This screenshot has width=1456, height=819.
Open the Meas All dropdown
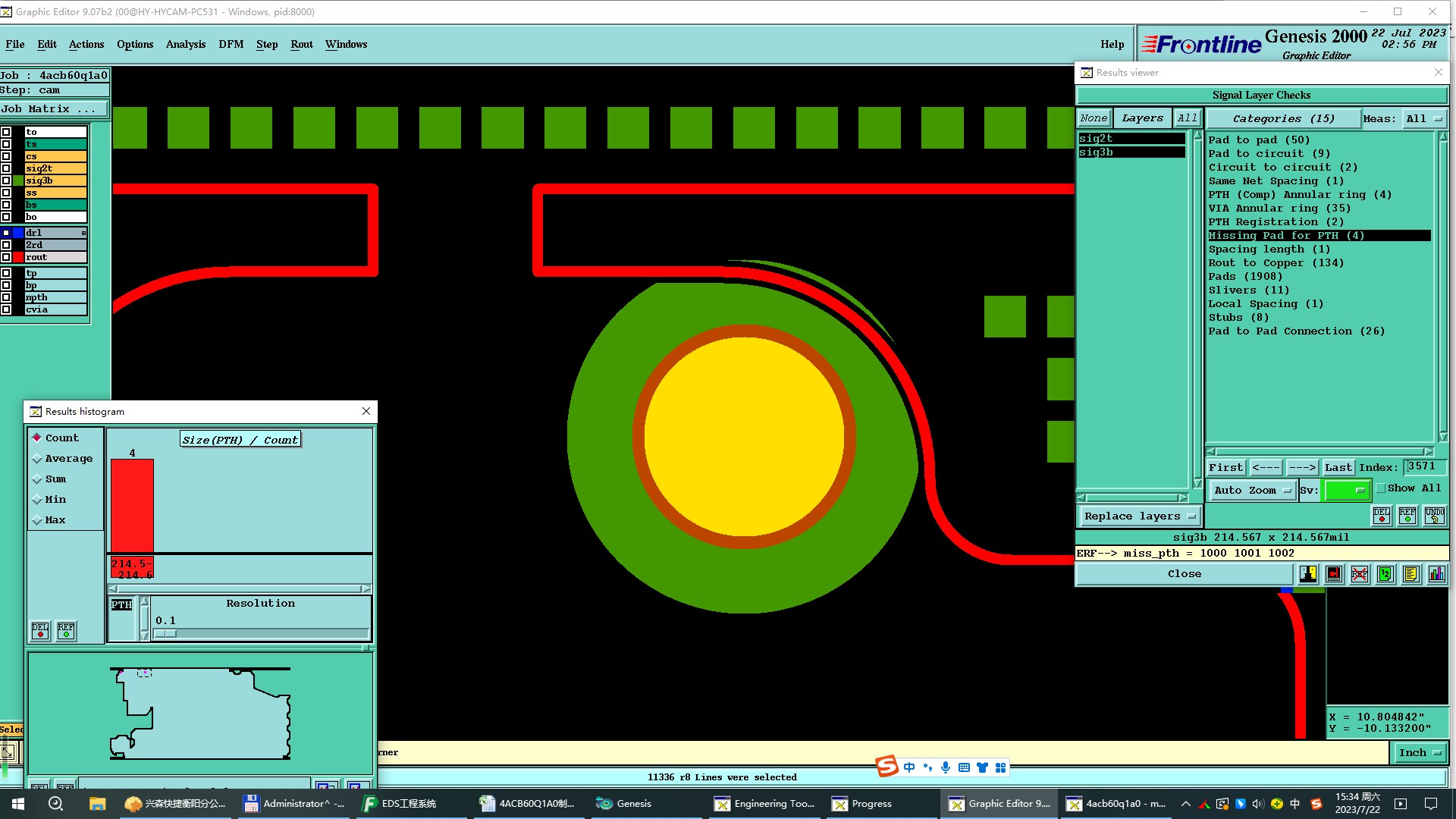click(1424, 119)
